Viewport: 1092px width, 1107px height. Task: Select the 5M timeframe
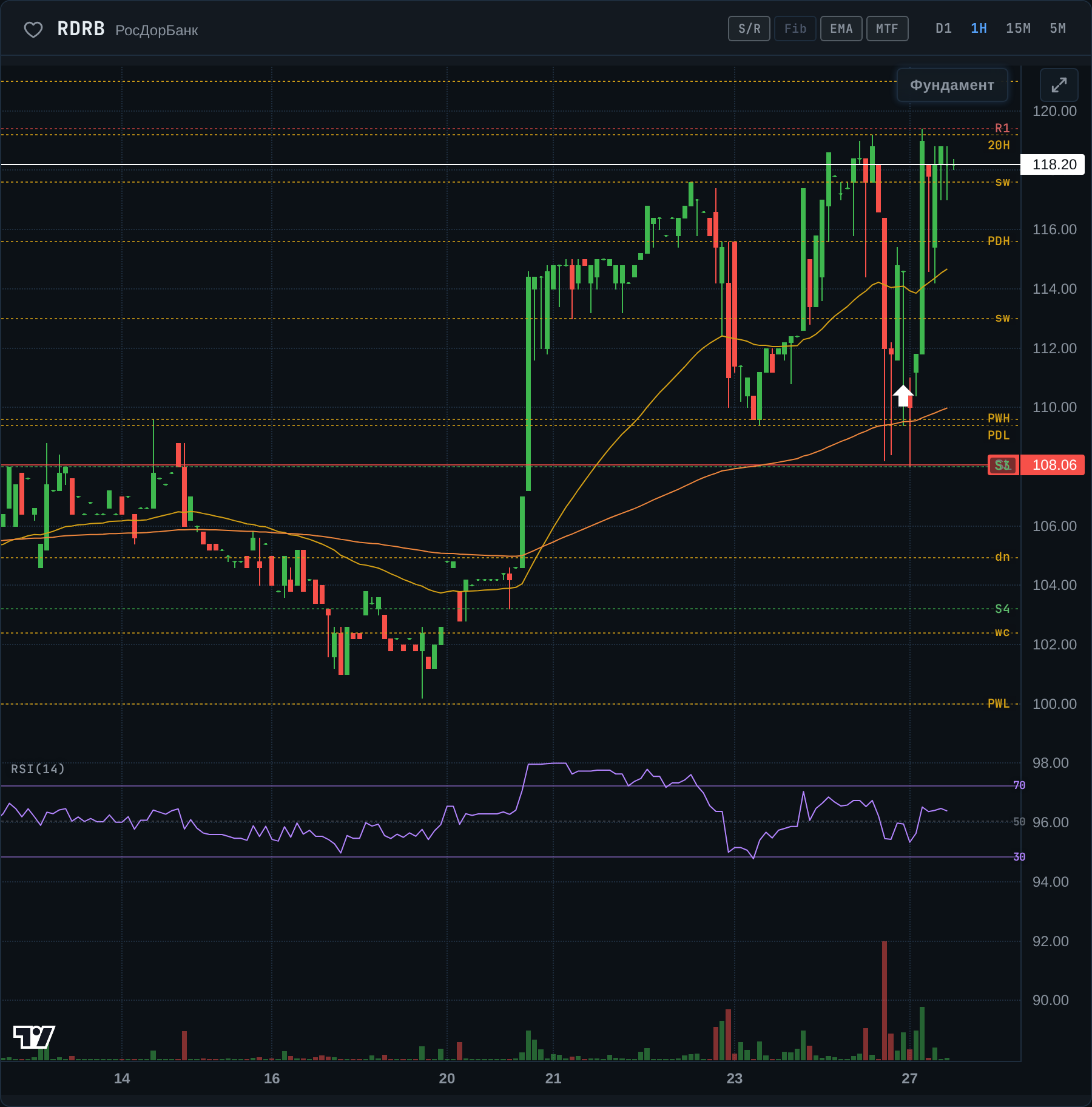point(1057,29)
